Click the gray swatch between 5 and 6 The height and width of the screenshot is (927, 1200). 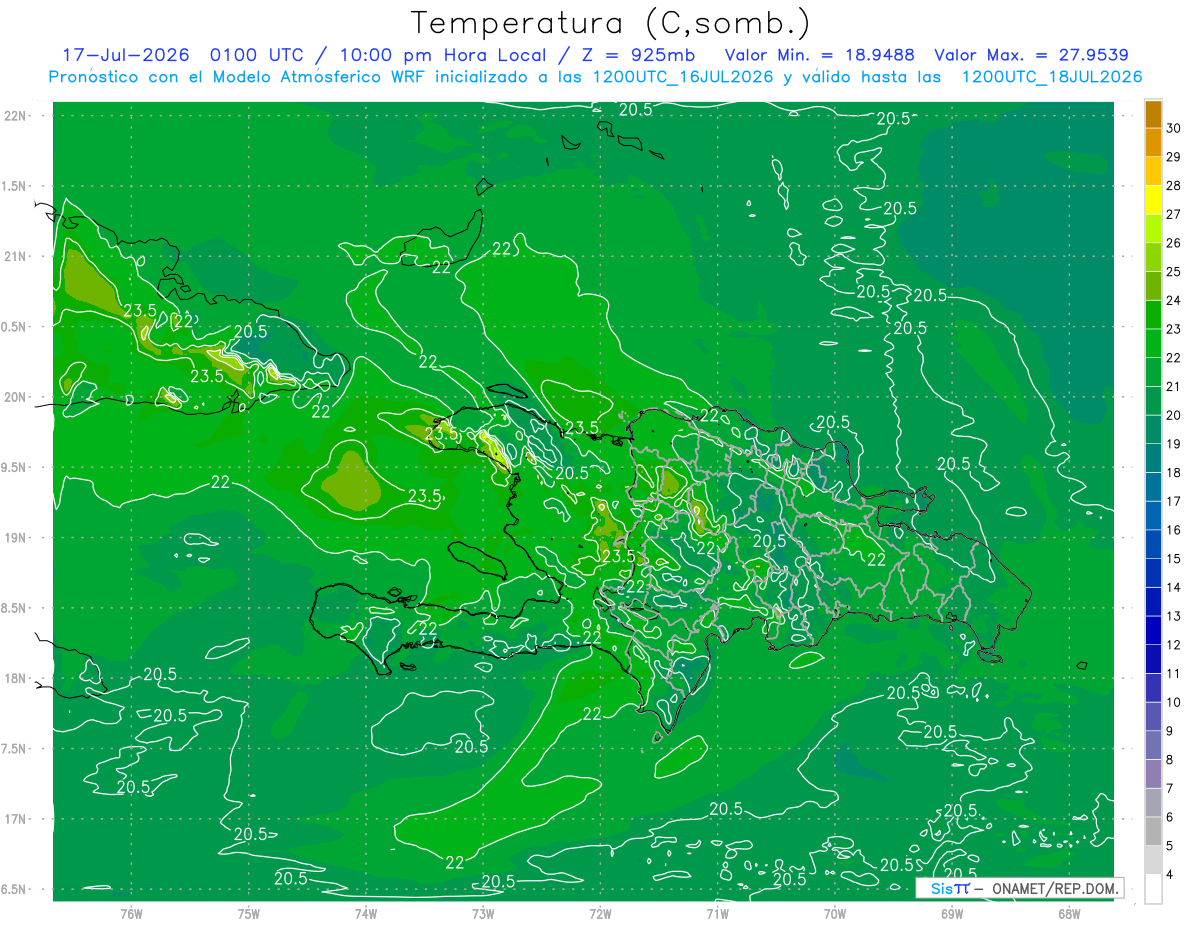[1153, 832]
